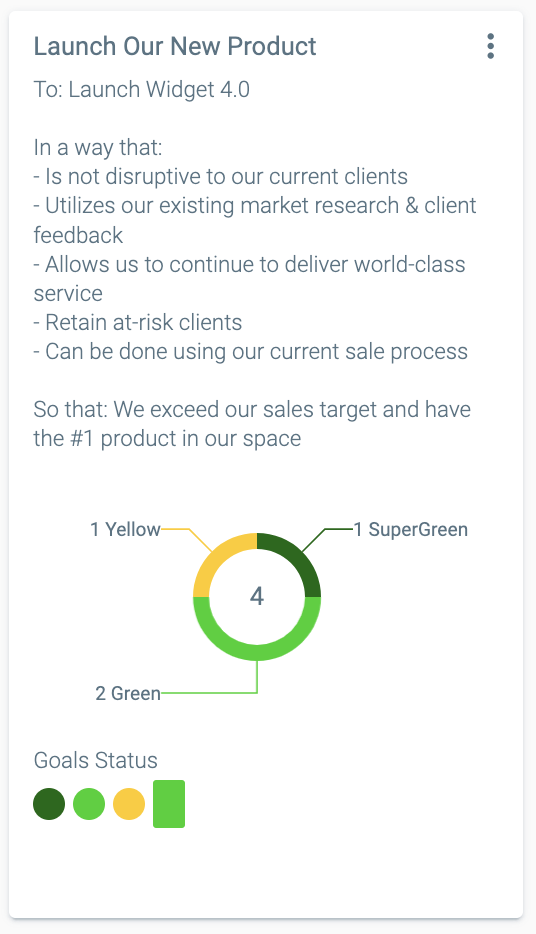The image size is (536, 934).
Task: Click the total count 4 in donut center
Action: pos(257,596)
